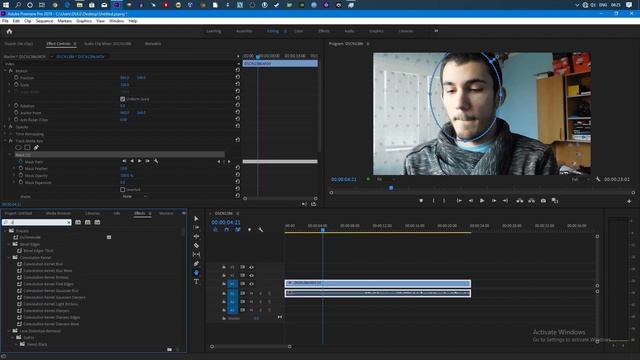This screenshot has width=640, height=360.
Task: Collapse the Presets folder in Effects
Action: pos(5,231)
